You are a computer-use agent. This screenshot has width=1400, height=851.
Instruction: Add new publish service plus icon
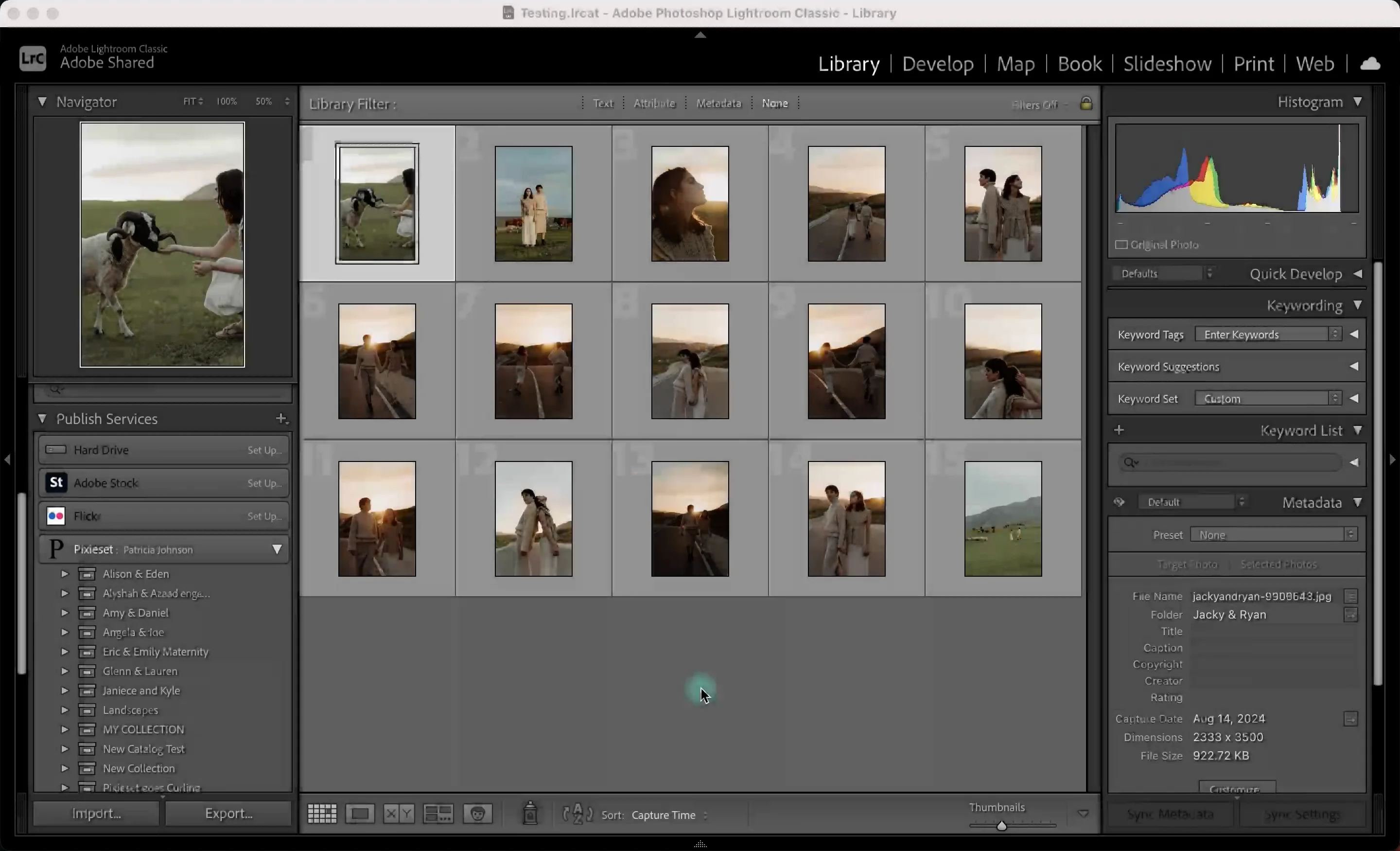click(x=281, y=419)
